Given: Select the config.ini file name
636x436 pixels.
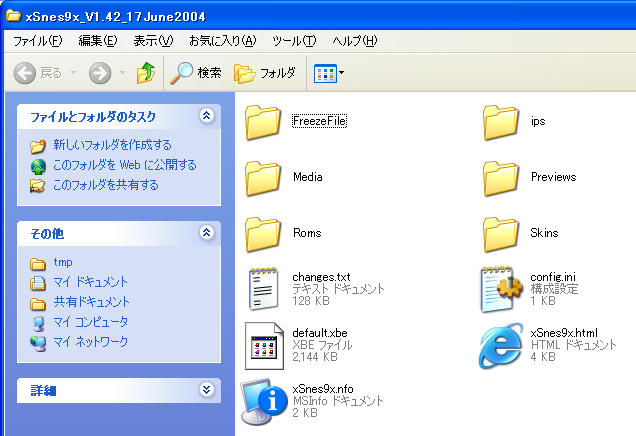Looking at the screenshot, I should pyautogui.click(x=553, y=277).
